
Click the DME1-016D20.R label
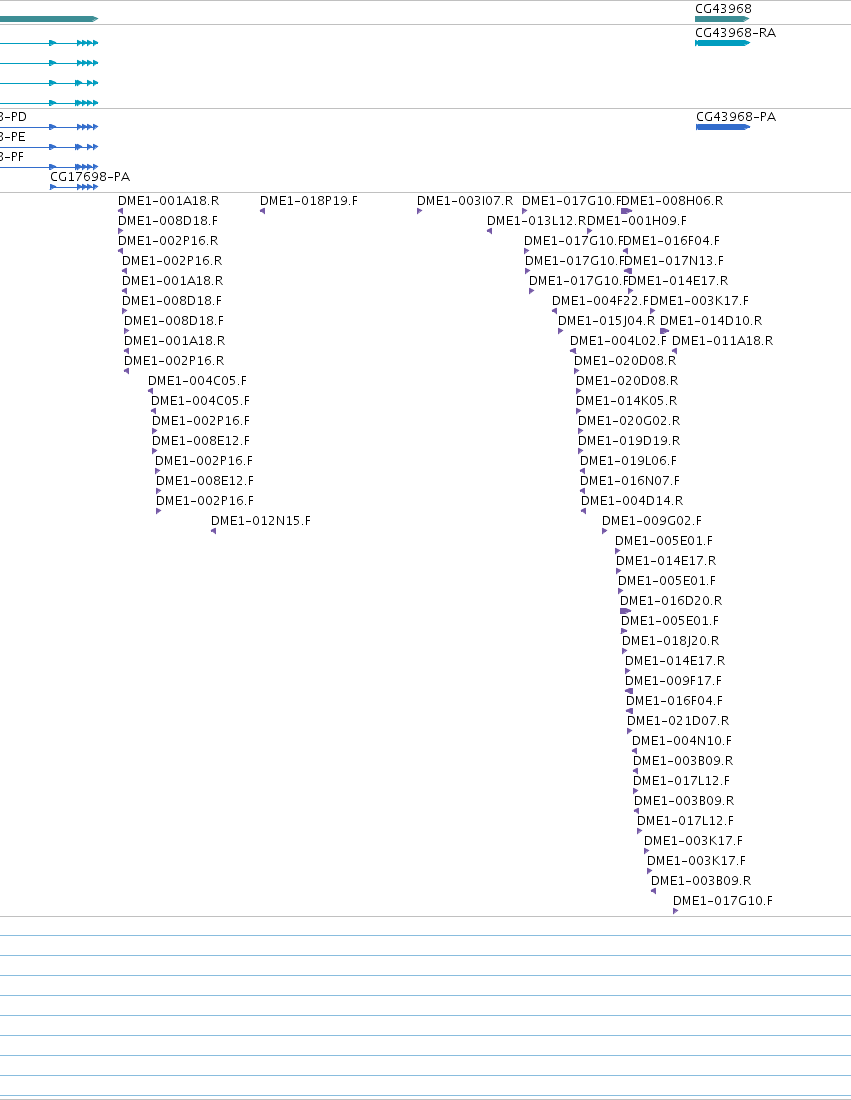point(671,601)
